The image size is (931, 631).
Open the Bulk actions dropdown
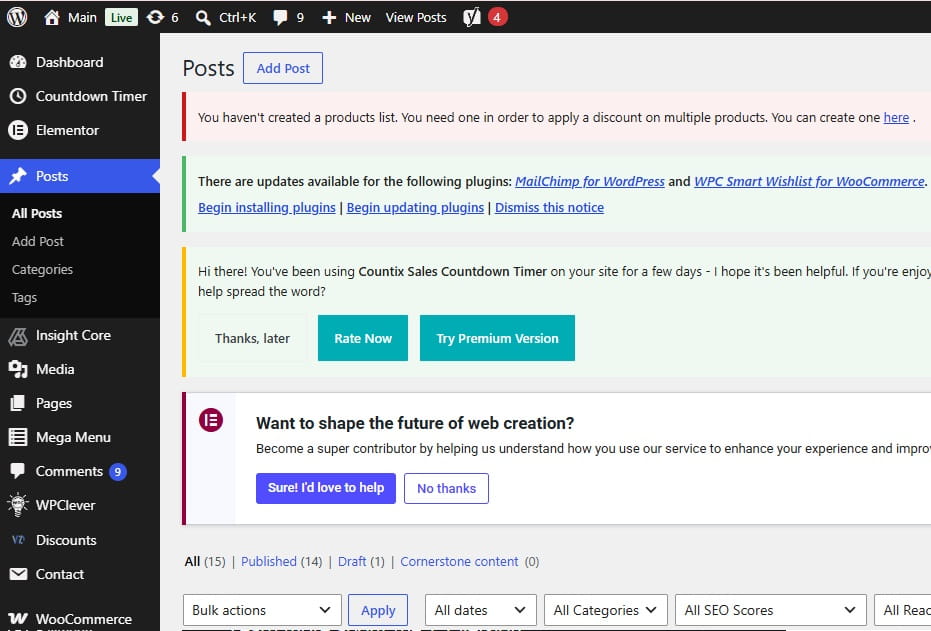coord(262,610)
